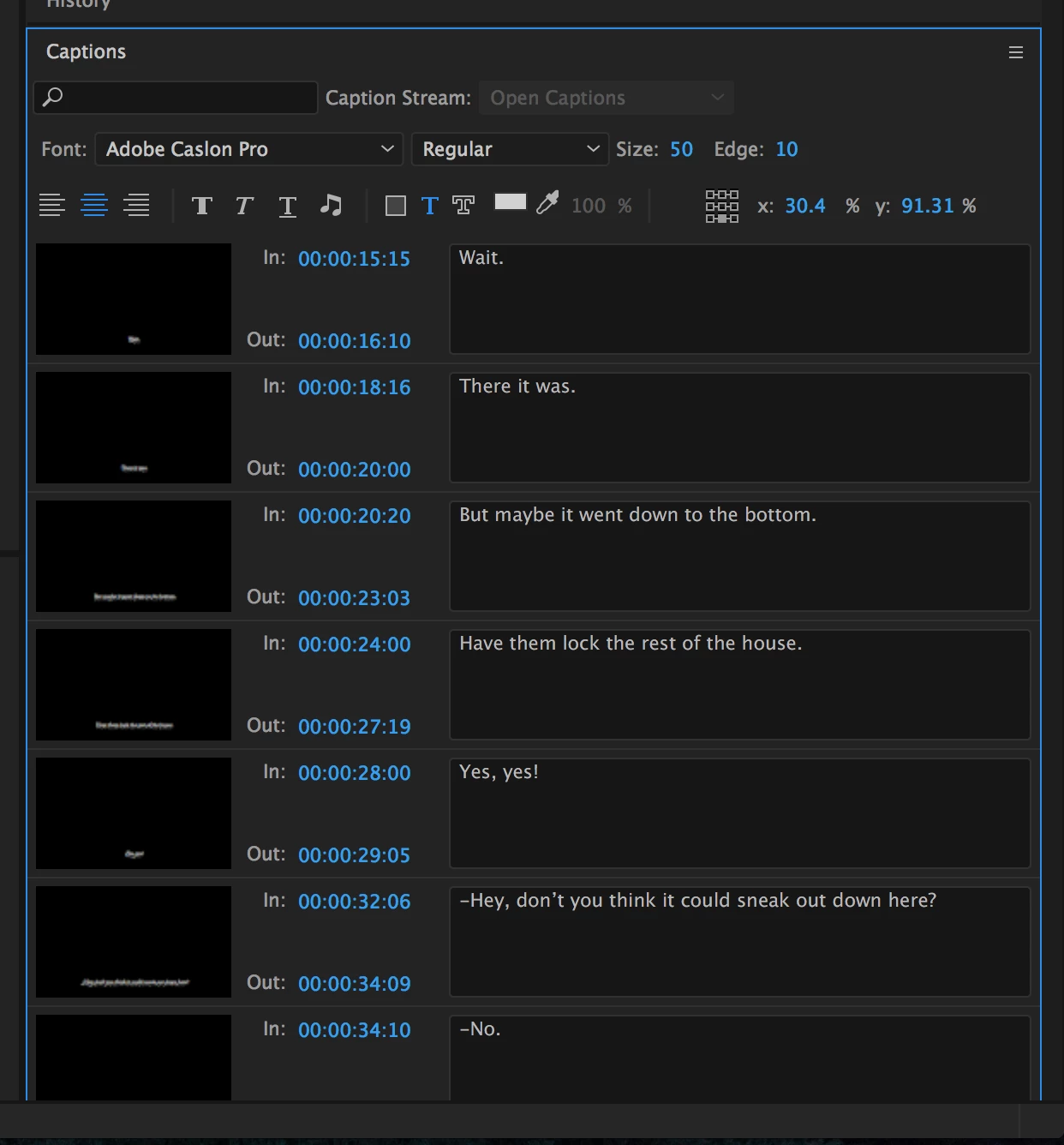The image size is (1064, 1145).
Task: Select the History panel tab
Action: point(78,4)
